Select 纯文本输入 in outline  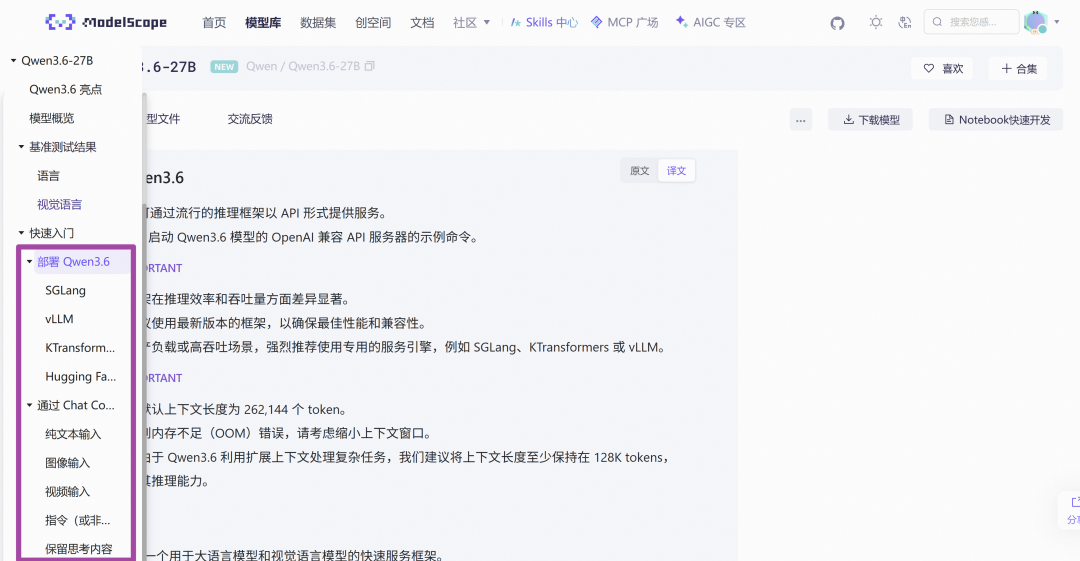click(73, 434)
